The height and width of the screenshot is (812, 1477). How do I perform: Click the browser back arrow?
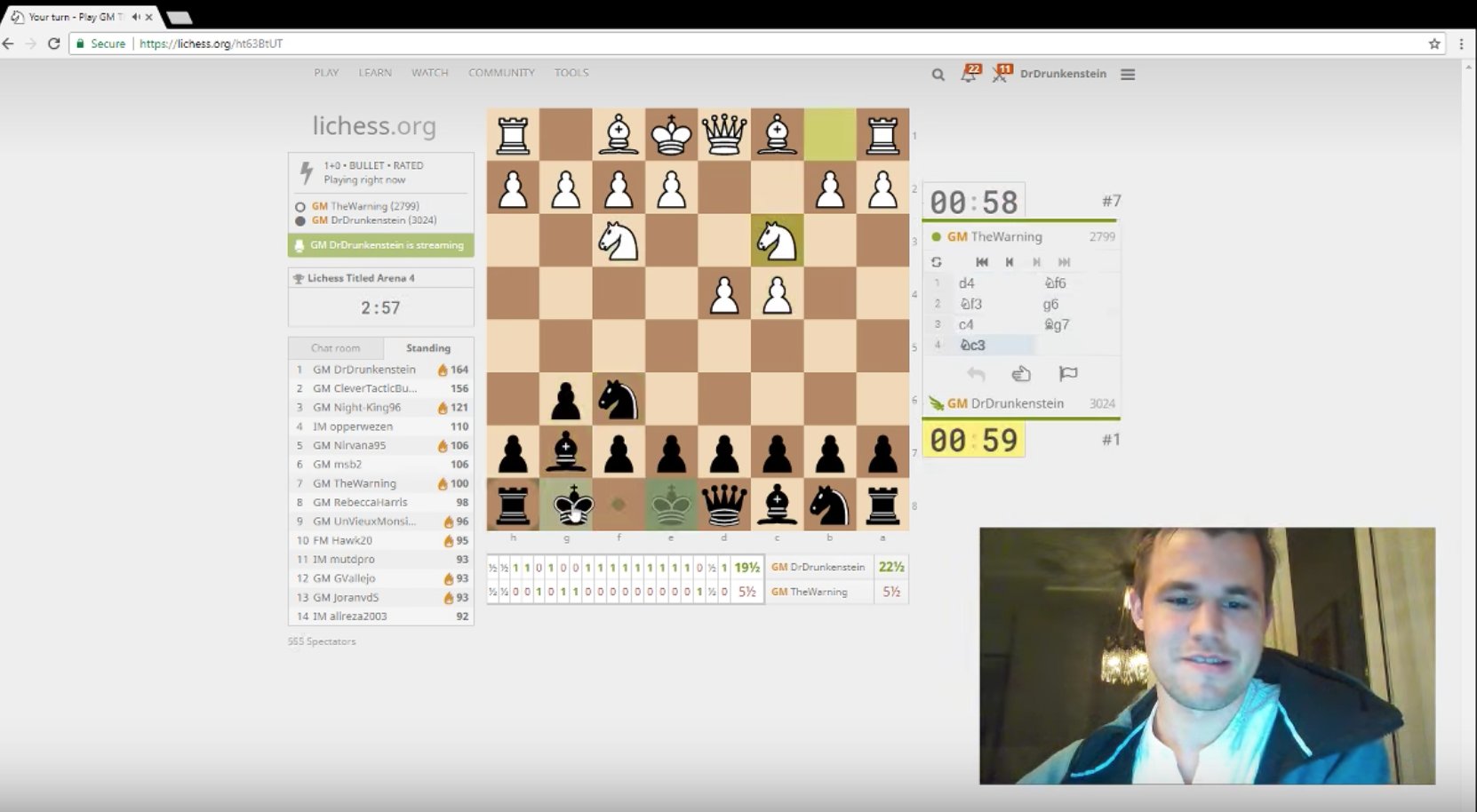click(9, 44)
